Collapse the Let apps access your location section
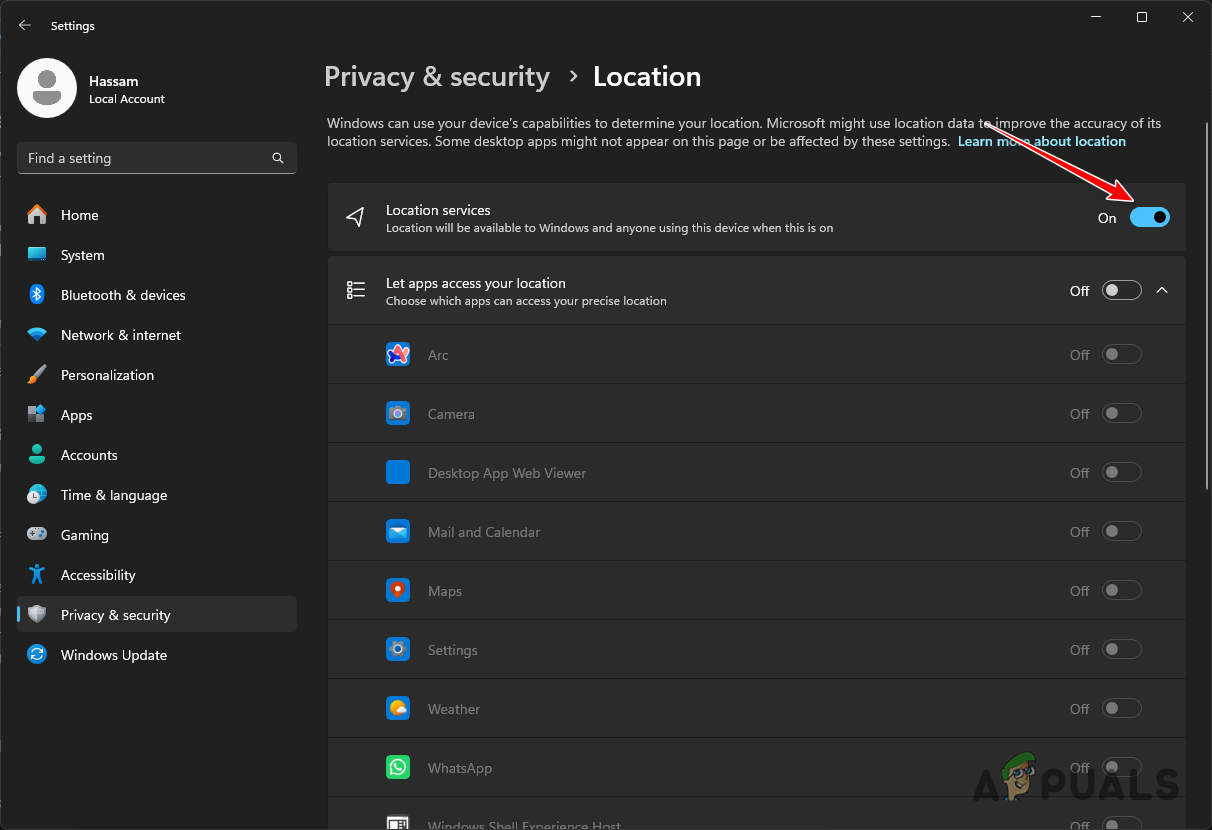Viewport: 1212px width, 830px height. pos(1162,290)
